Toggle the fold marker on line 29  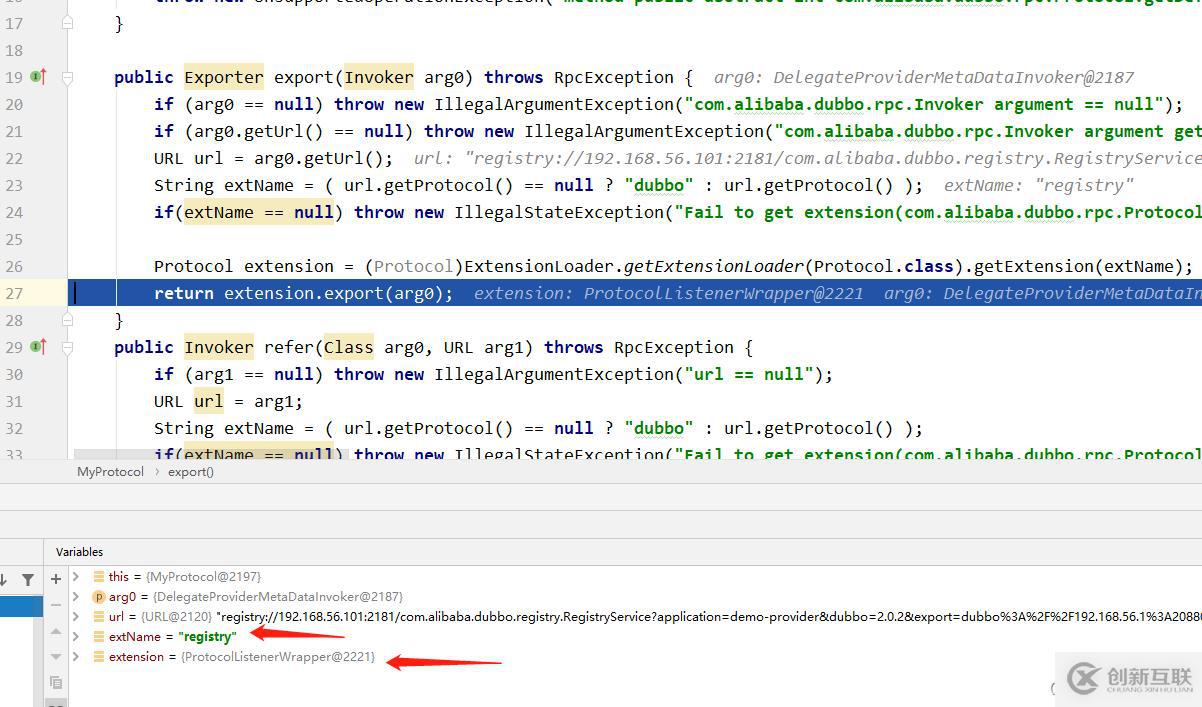tap(68, 347)
